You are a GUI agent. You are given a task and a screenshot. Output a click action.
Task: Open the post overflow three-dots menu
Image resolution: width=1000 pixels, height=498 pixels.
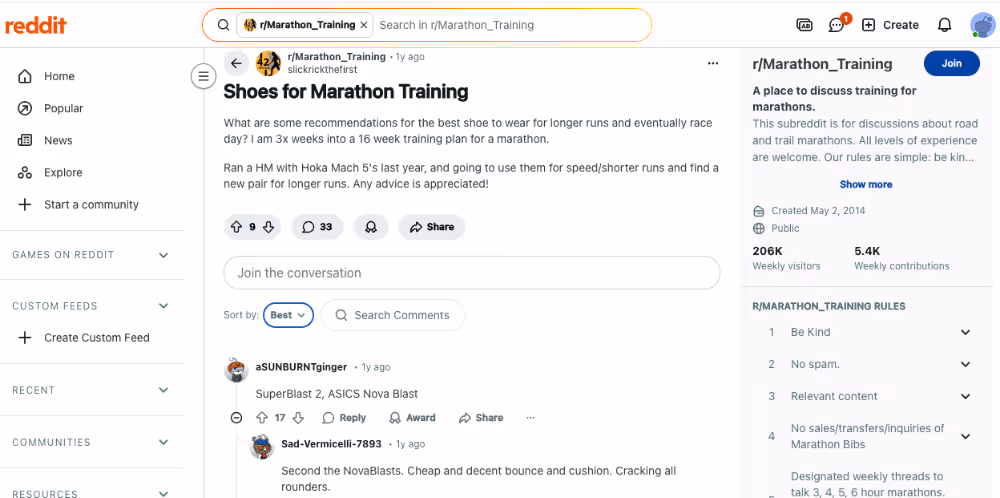click(713, 63)
